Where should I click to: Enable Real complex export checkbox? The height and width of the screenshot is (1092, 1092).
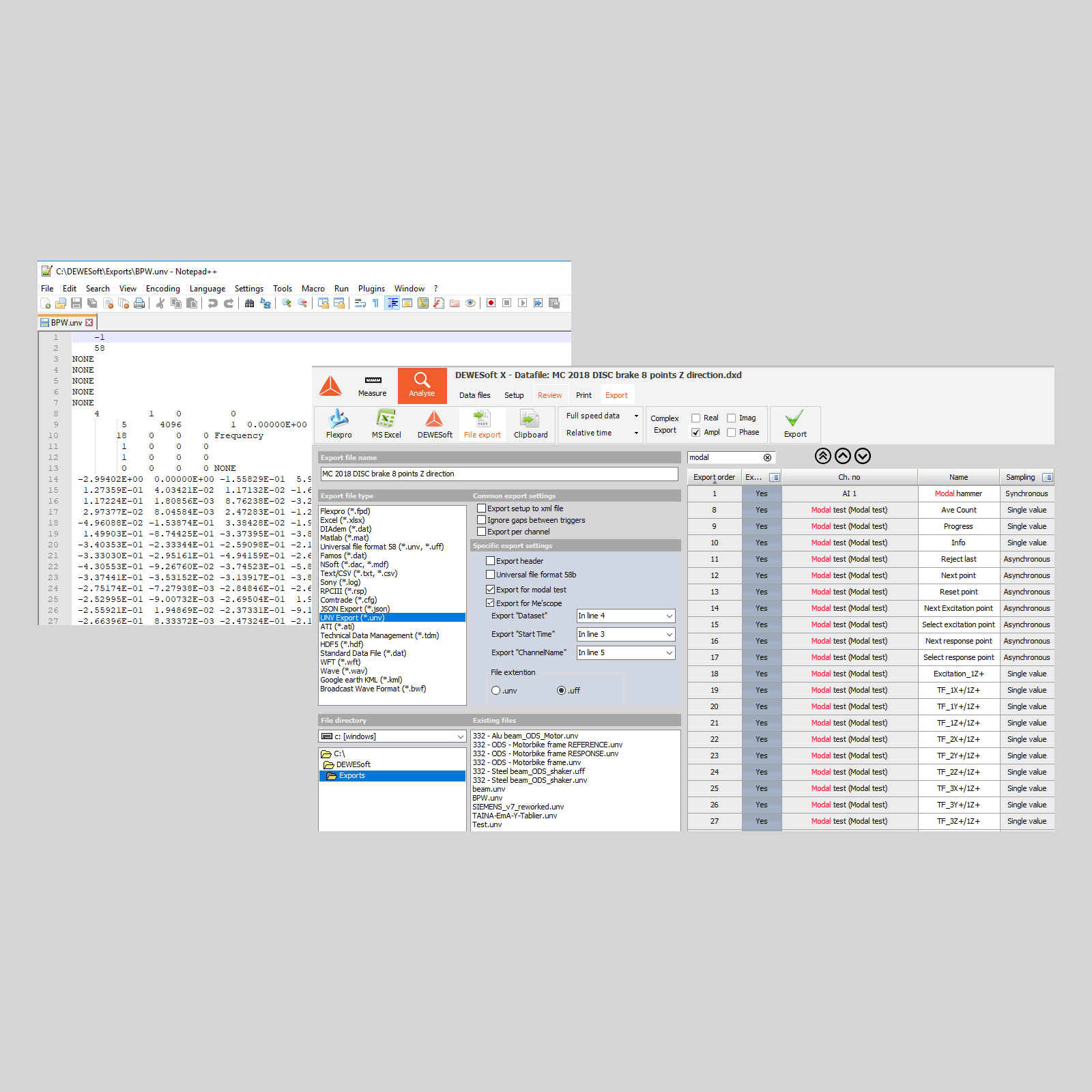click(695, 418)
